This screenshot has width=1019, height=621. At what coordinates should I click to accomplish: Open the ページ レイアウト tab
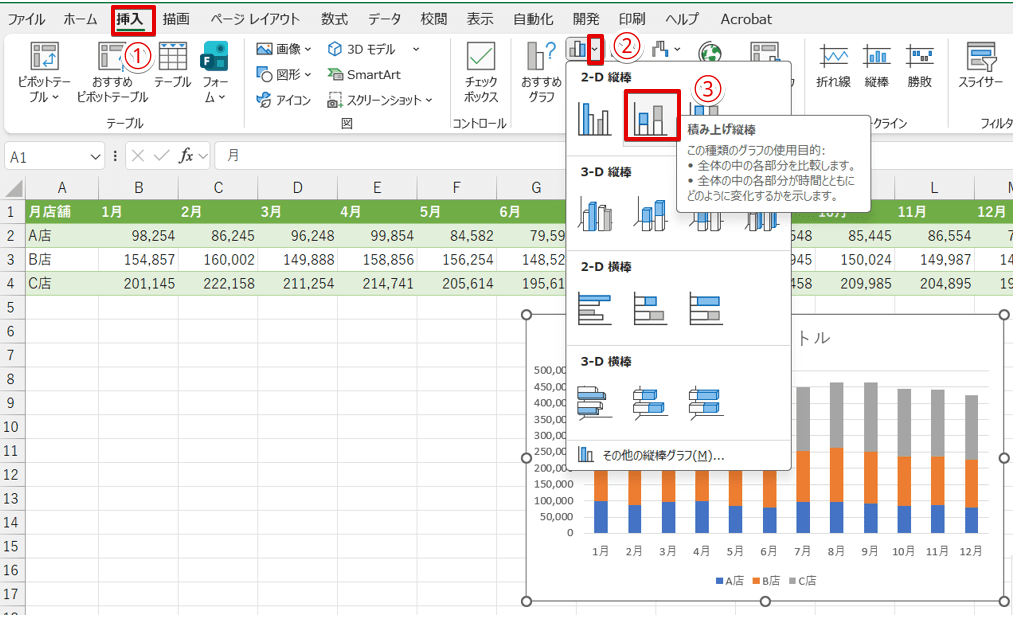tap(255, 19)
